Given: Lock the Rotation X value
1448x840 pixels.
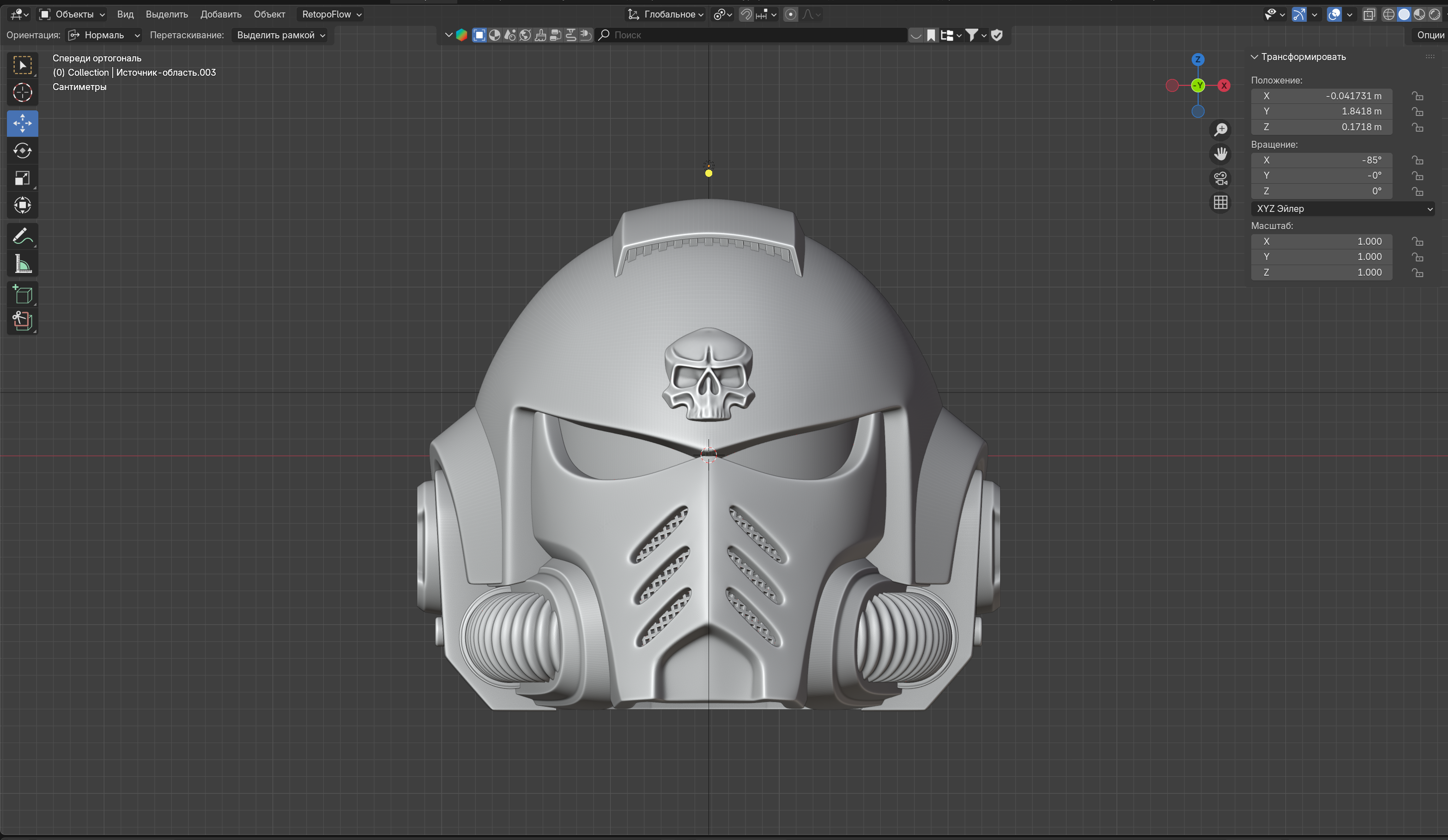Looking at the screenshot, I should coord(1418,160).
